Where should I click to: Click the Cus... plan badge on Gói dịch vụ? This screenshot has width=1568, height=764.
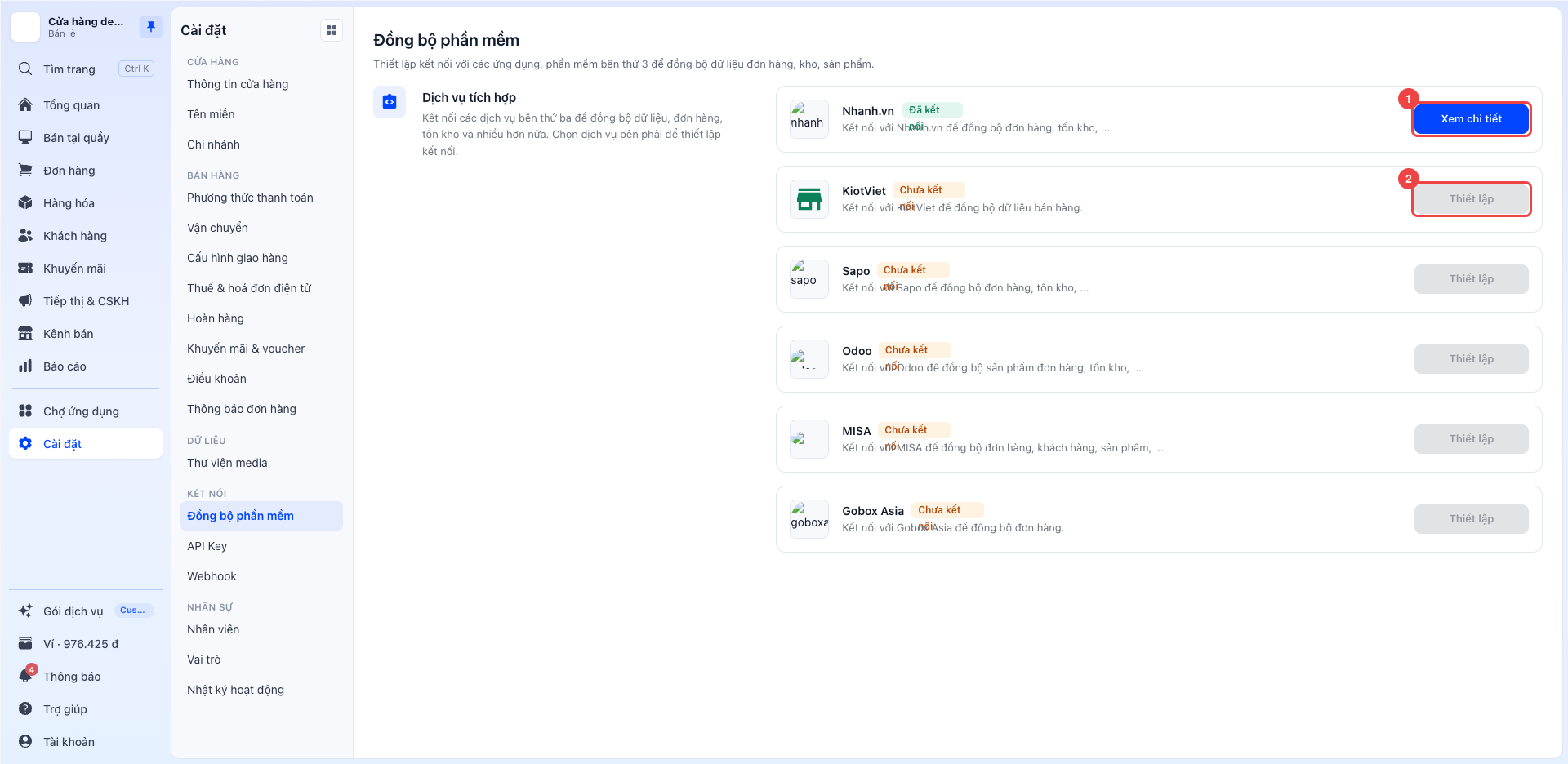point(132,611)
